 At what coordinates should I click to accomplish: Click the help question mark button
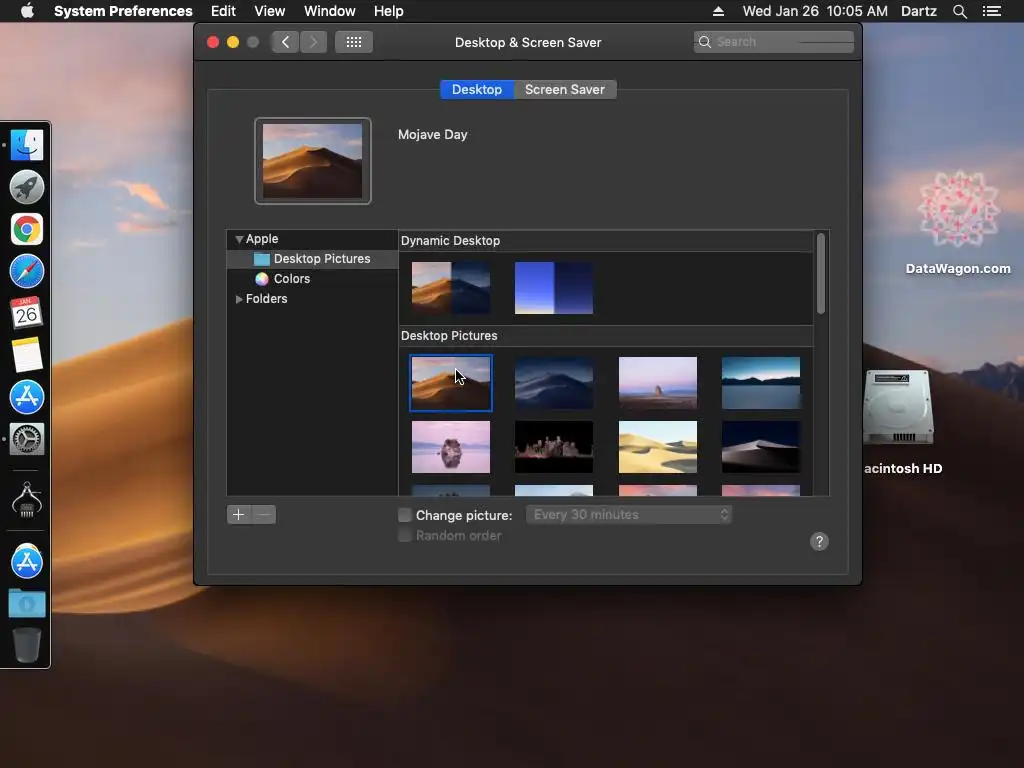819,541
